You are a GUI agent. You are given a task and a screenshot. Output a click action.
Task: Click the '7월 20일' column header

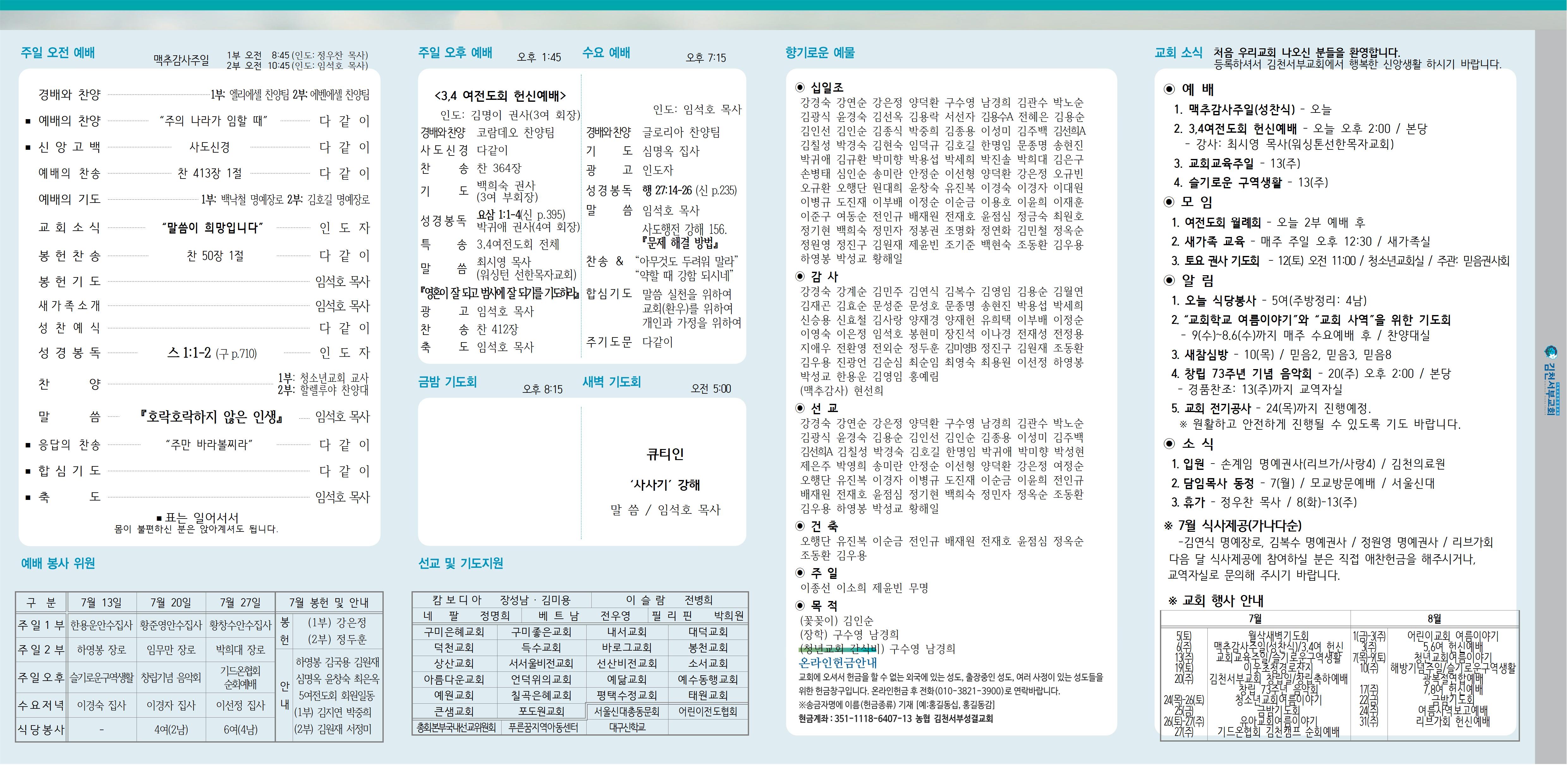click(x=171, y=603)
